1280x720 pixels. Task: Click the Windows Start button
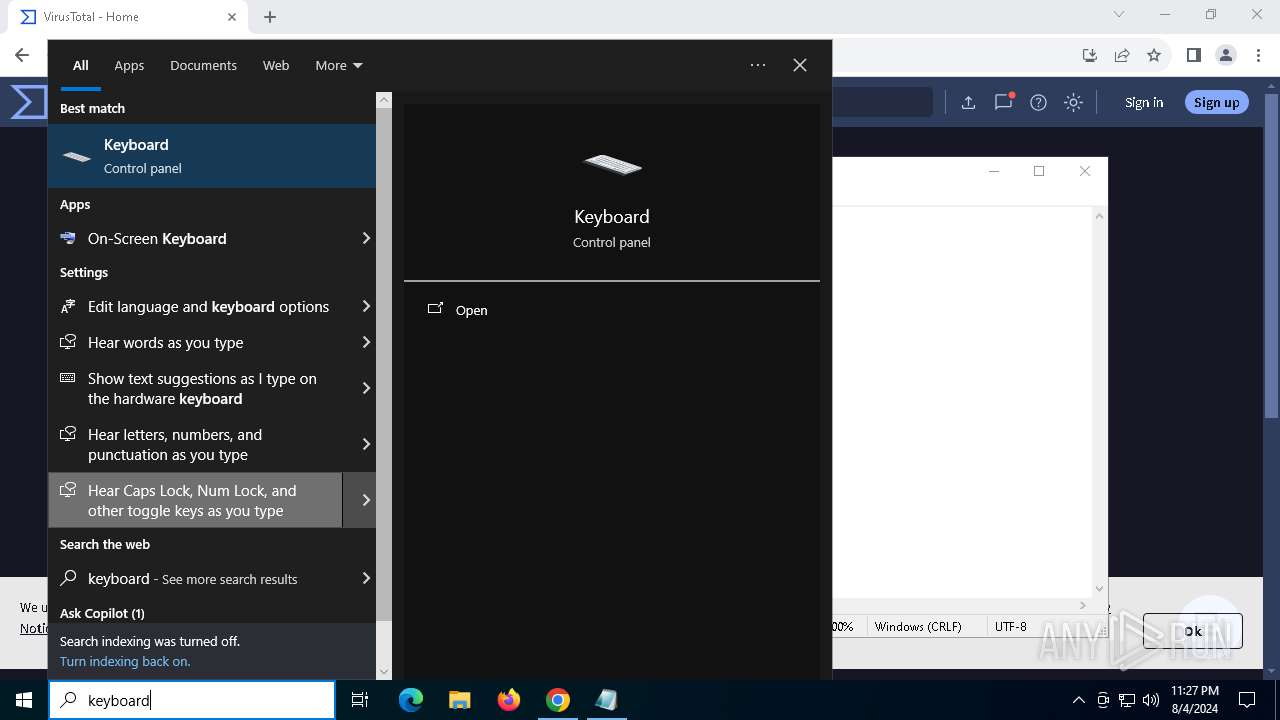click(x=24, y=700)
